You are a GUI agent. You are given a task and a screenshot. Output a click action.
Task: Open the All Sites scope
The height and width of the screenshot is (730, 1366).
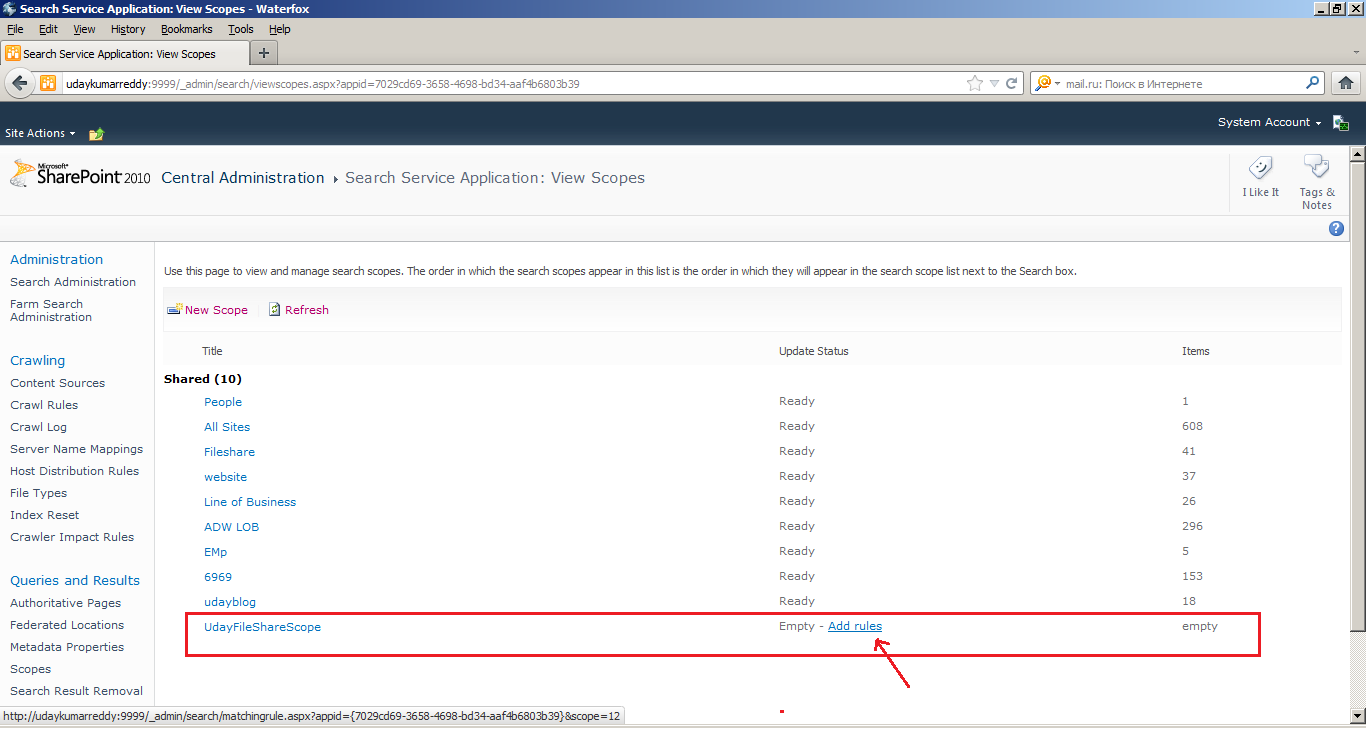coord(227,427)
